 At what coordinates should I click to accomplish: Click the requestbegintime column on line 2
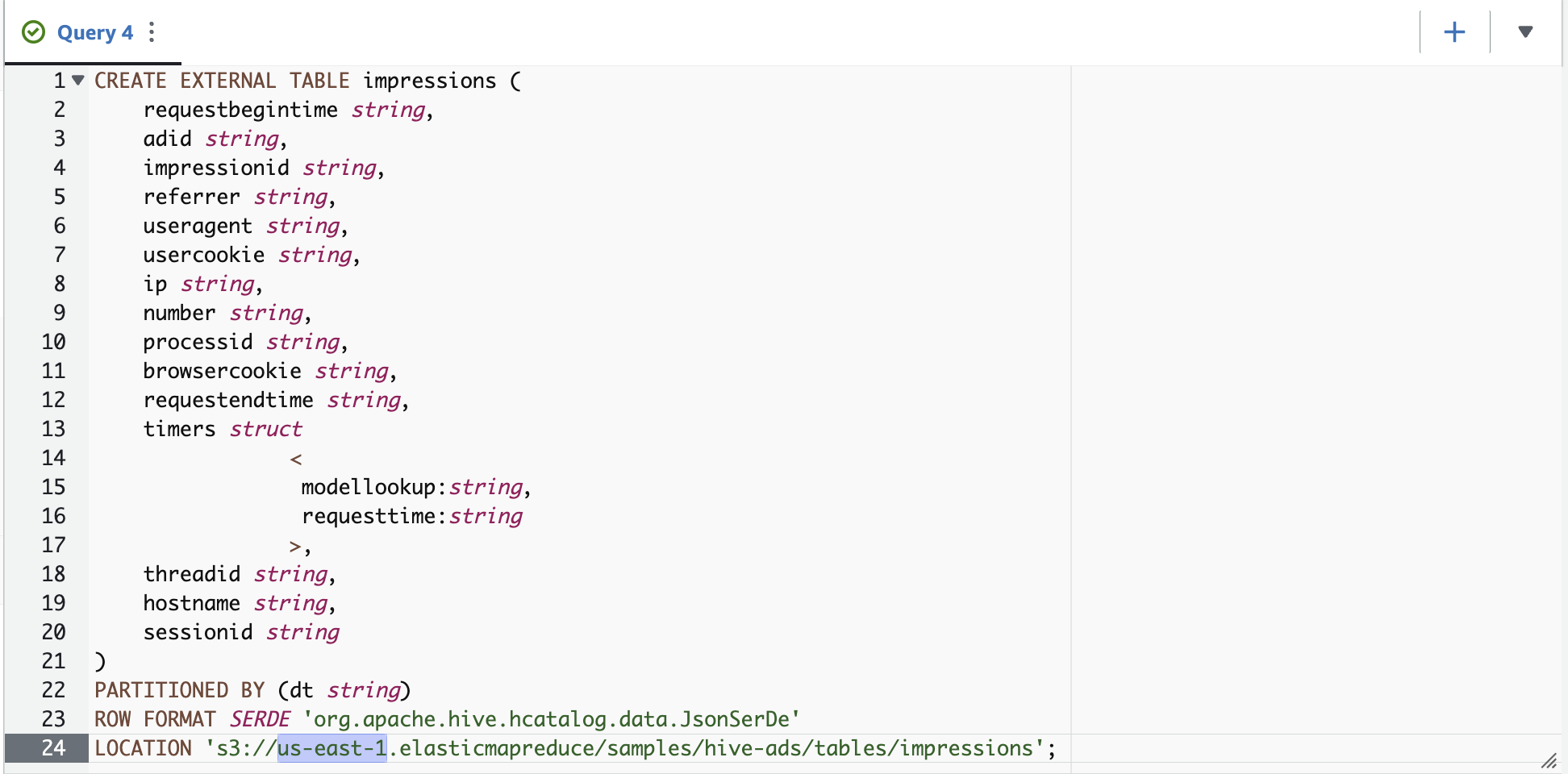(x=240, y=110)
